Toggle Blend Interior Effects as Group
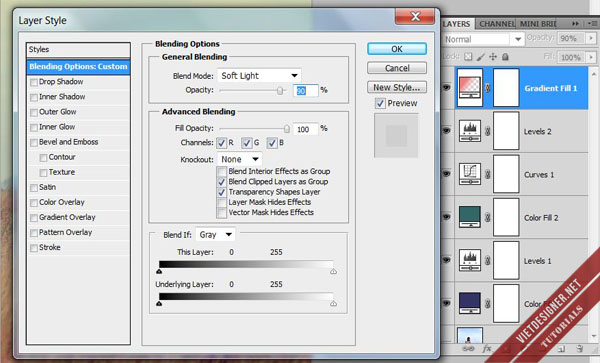Viewport: 600px width, 363px height. 222,171
